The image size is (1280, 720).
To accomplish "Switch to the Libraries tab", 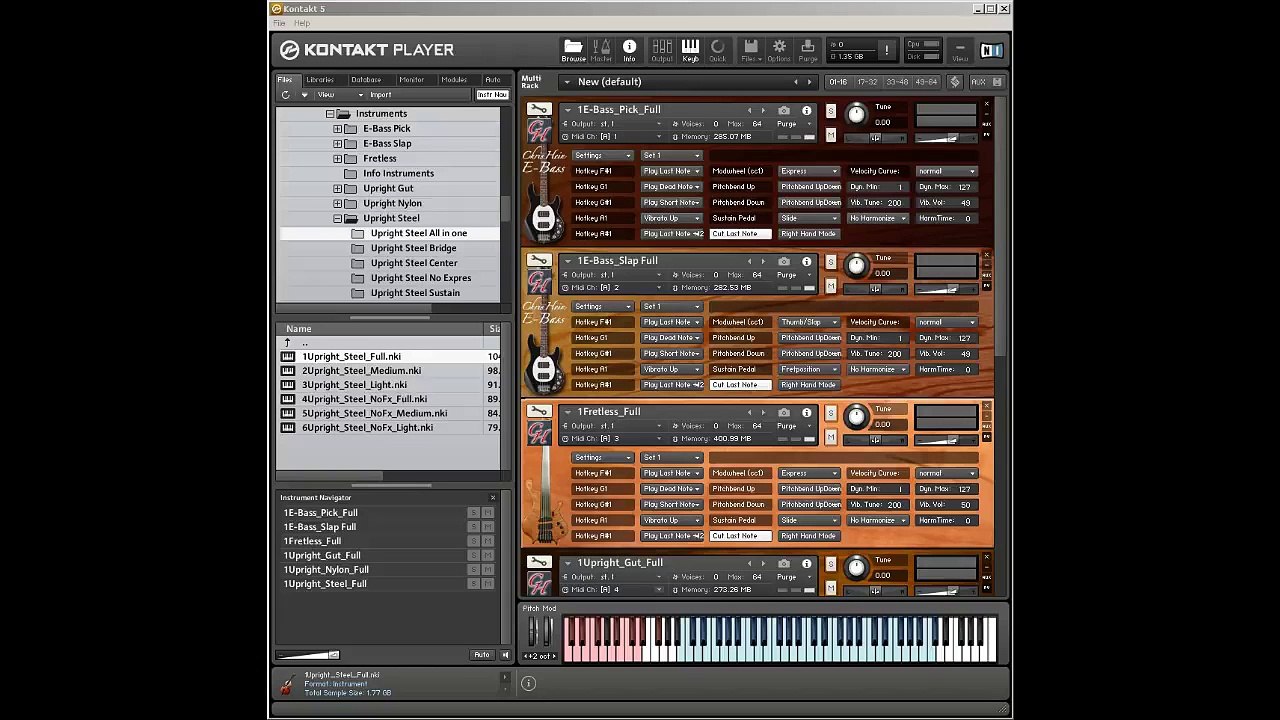I will coord(320,80).
